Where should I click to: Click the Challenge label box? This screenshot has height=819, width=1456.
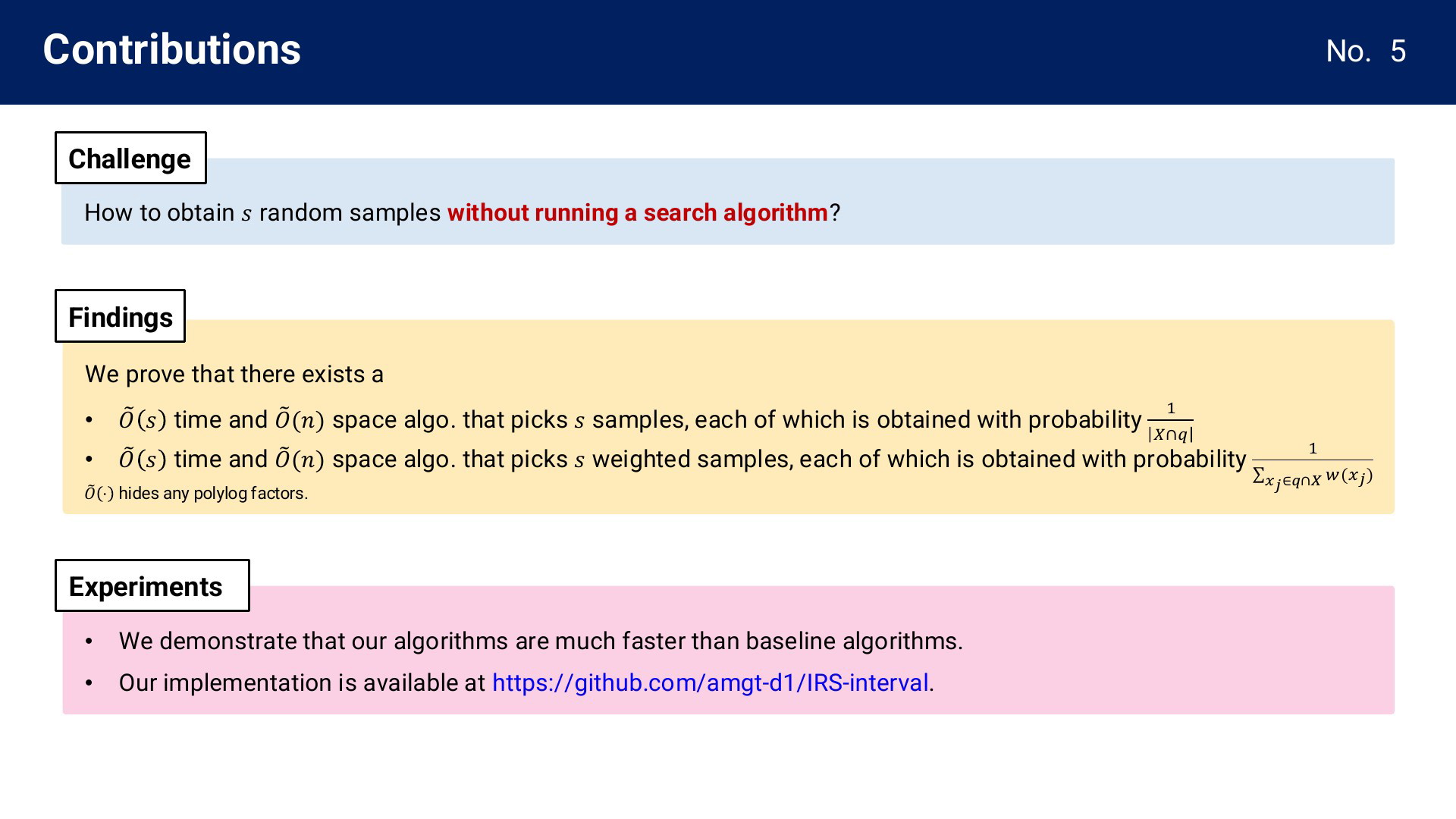[x=130, y=158]
